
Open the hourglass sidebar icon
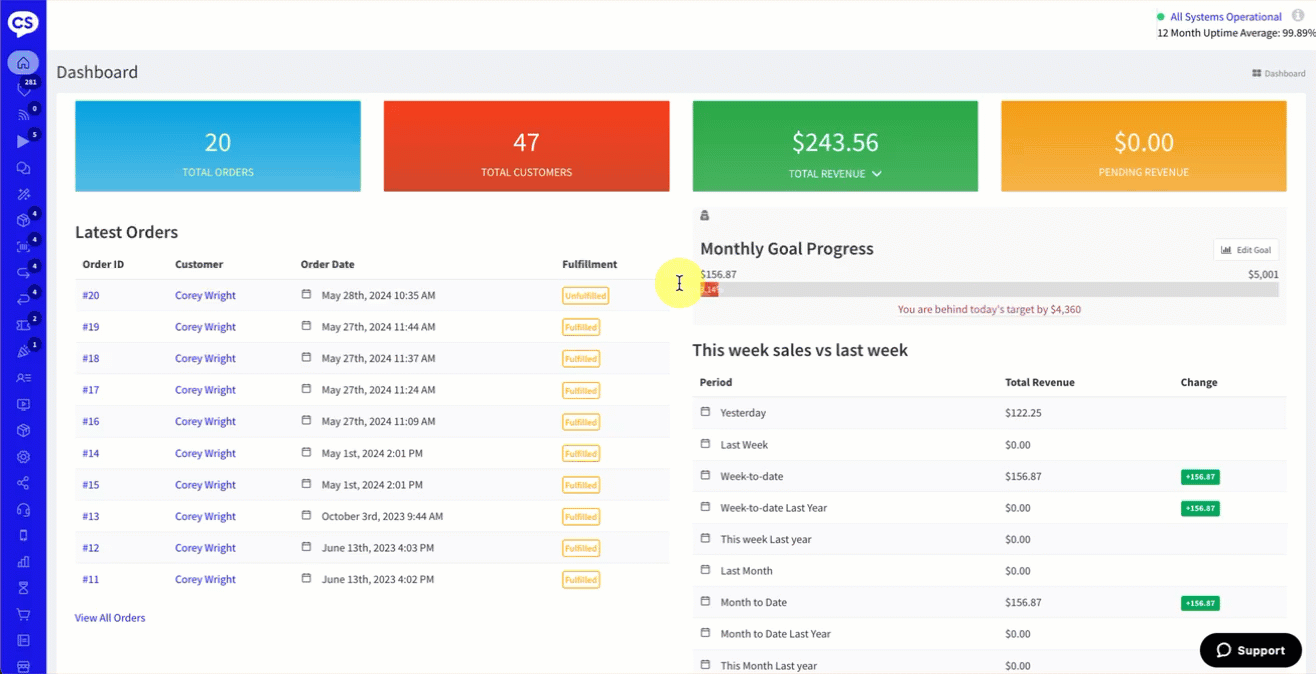coord(23,588)
